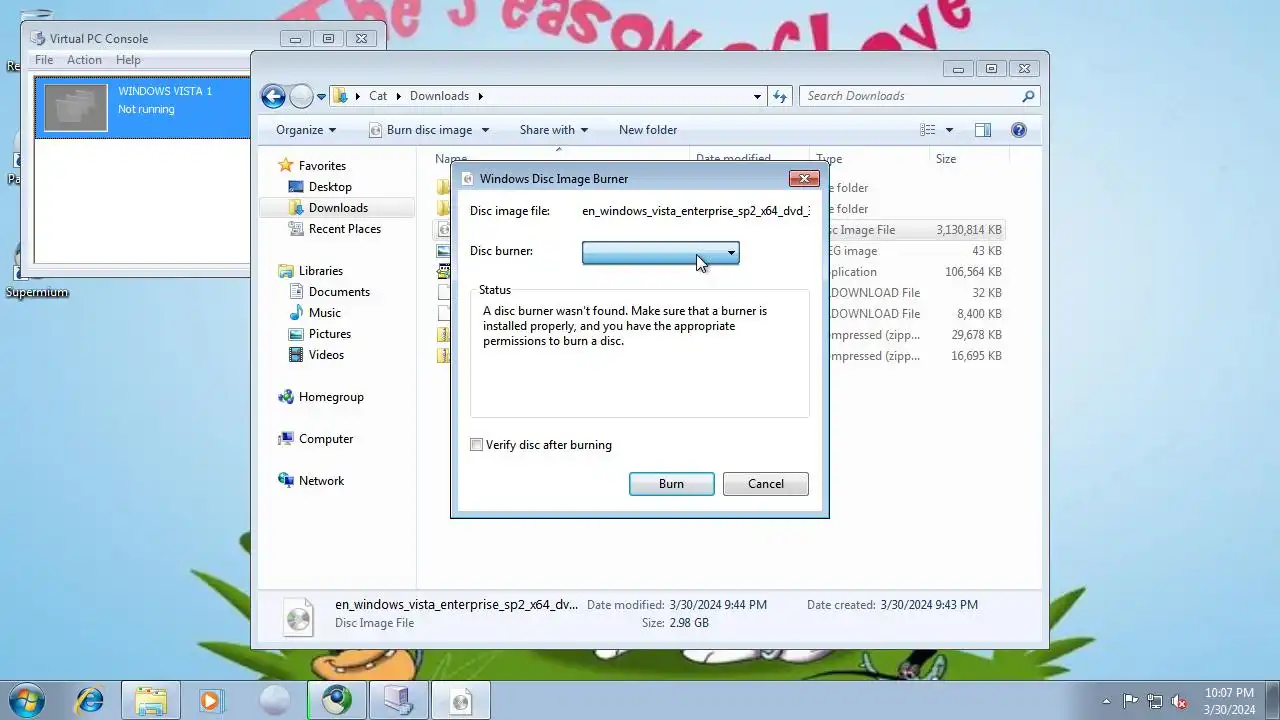Click the muted volume tray icon
This screenshot has height=720, width=1280.
(x=1179, y=701)
